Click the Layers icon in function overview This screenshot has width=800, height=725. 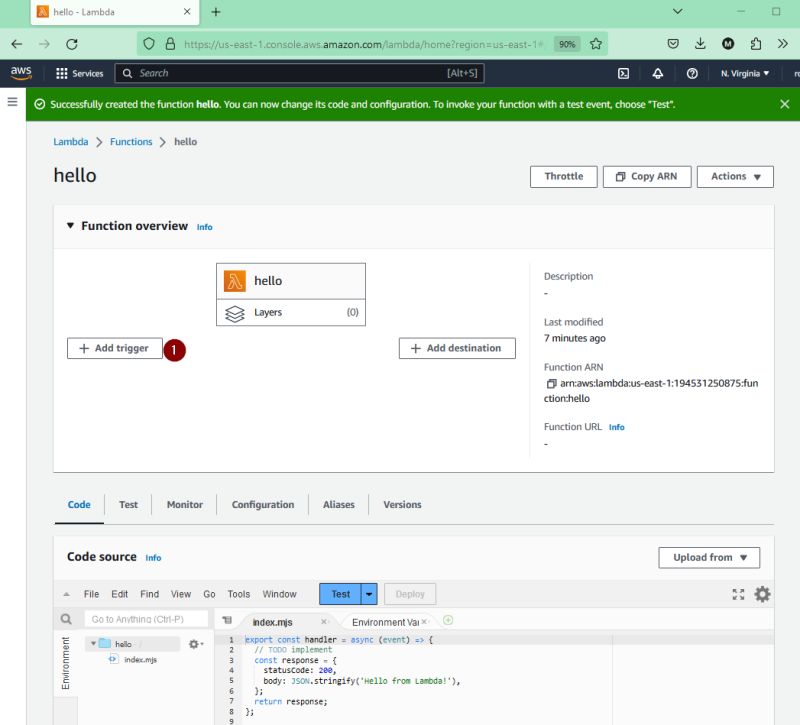click(x=232, y=312)
